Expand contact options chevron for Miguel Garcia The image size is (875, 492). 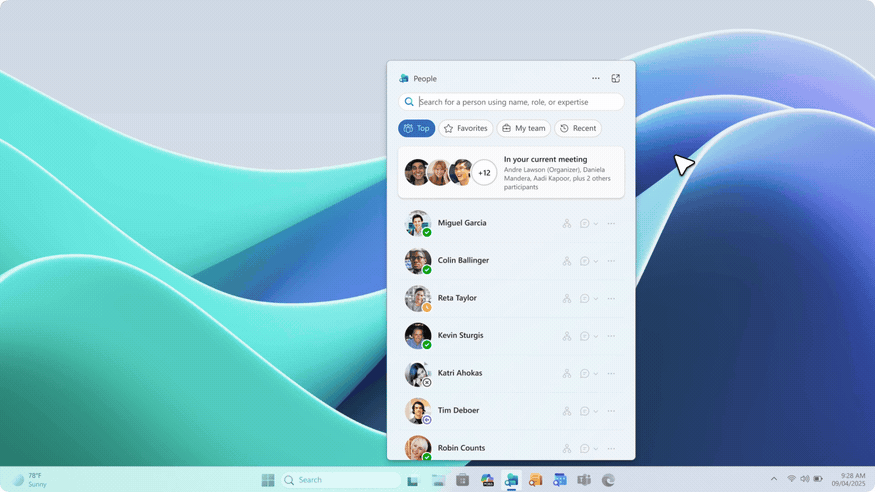pyautogui.click(x=596, y=224)
